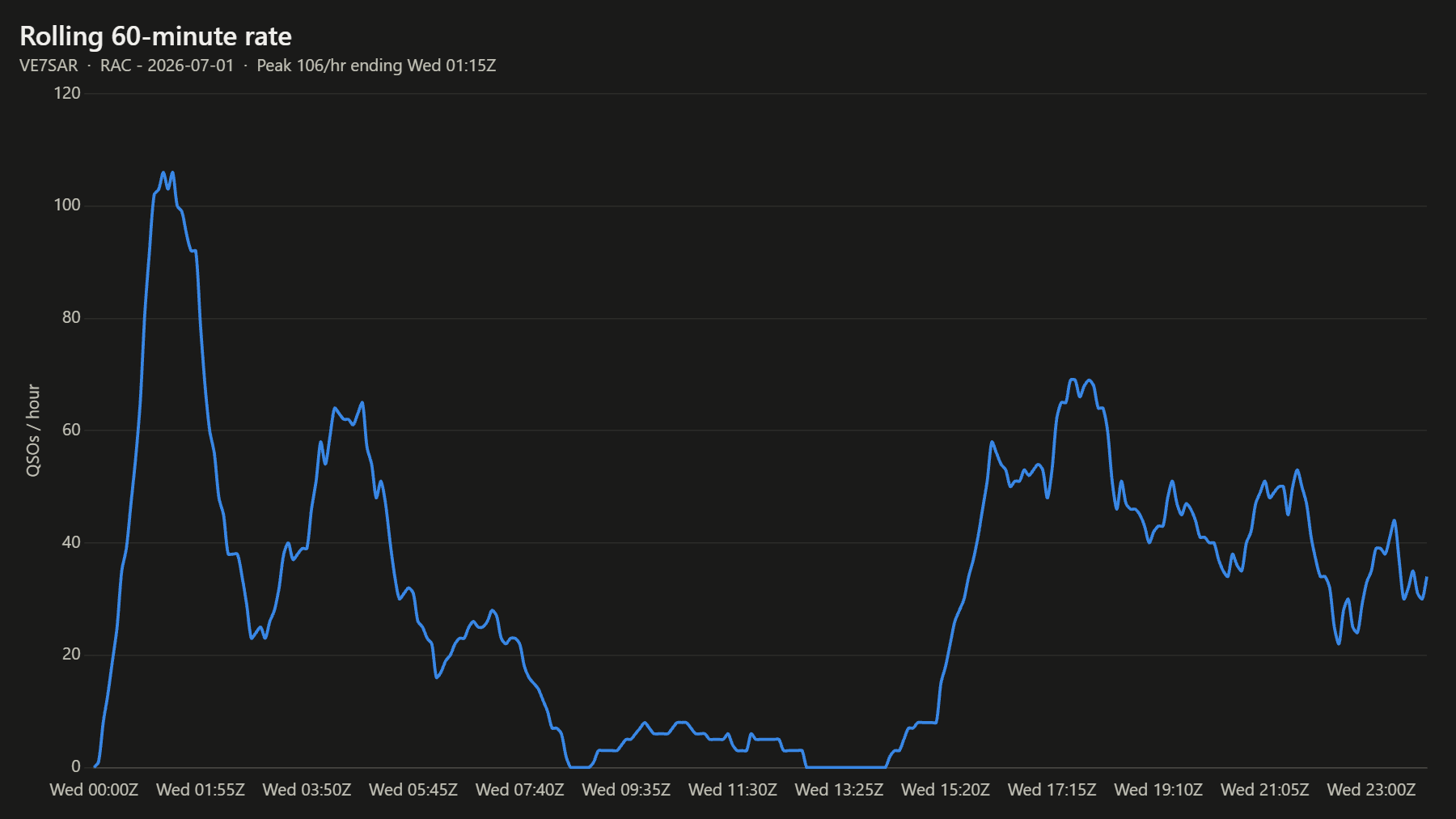1456x819 pixels.
Task: Click the x-axis label "Wed 21:05Z"
Action: click(x=1265, y=790)
